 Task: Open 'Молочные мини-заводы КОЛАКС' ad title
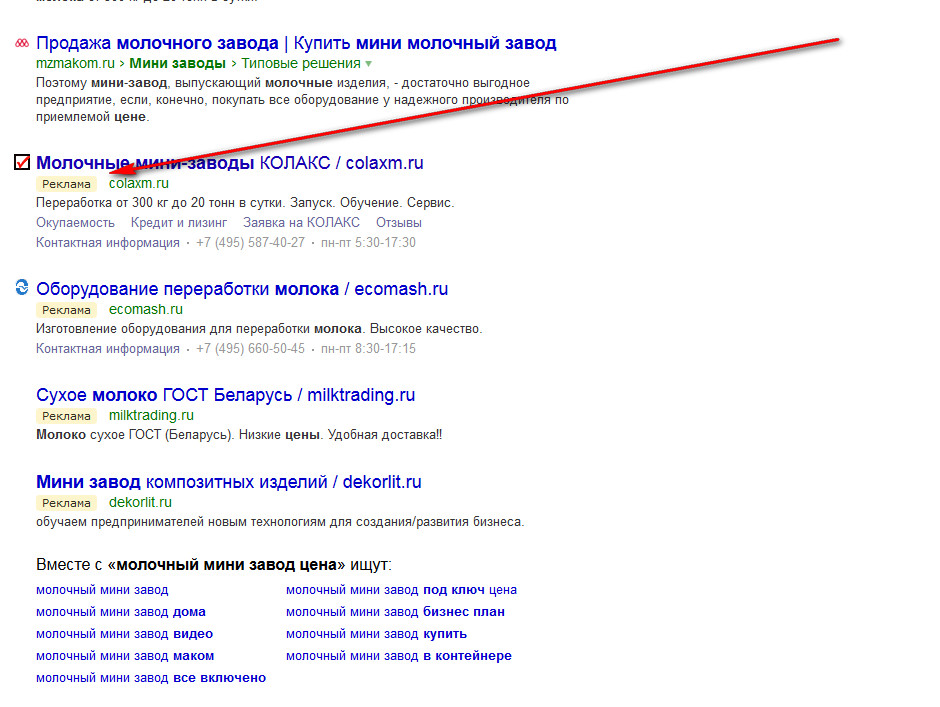tap(230, 163)
